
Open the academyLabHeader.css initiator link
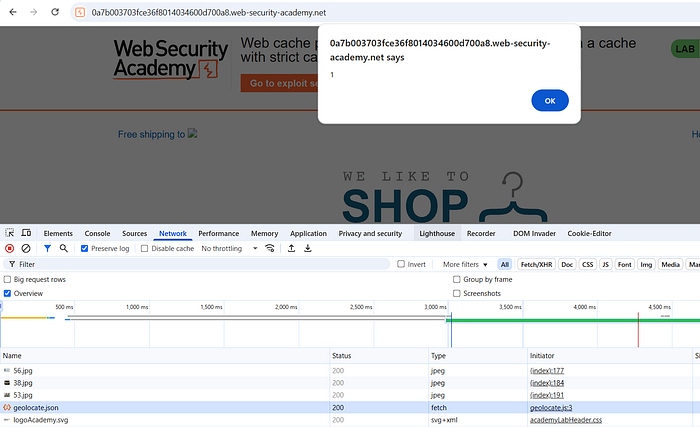click(566, 420)
